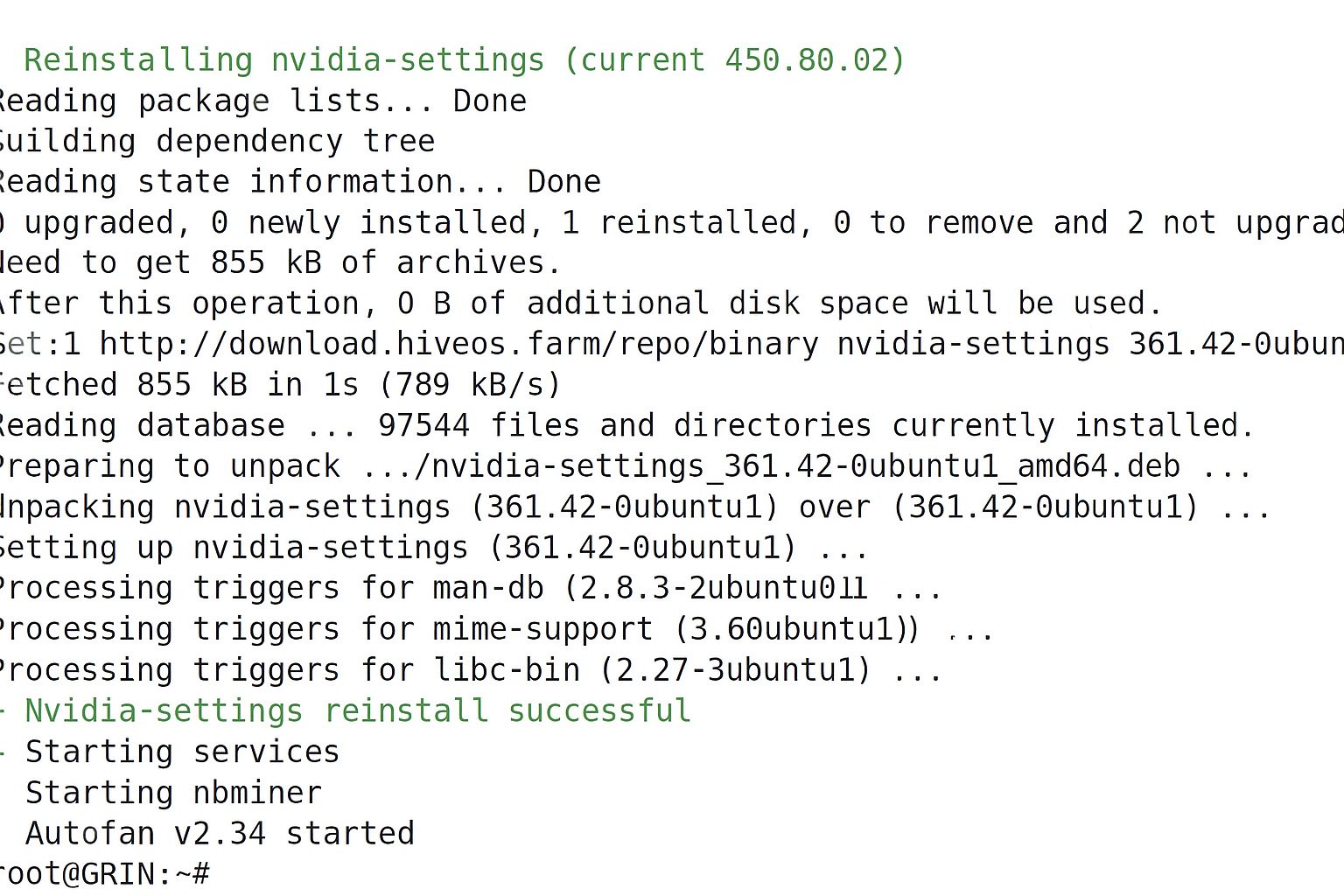Click the 'Fetched 855 kB in 1s' line
This screenshot has width=1344, height=896.
[280, 384]
